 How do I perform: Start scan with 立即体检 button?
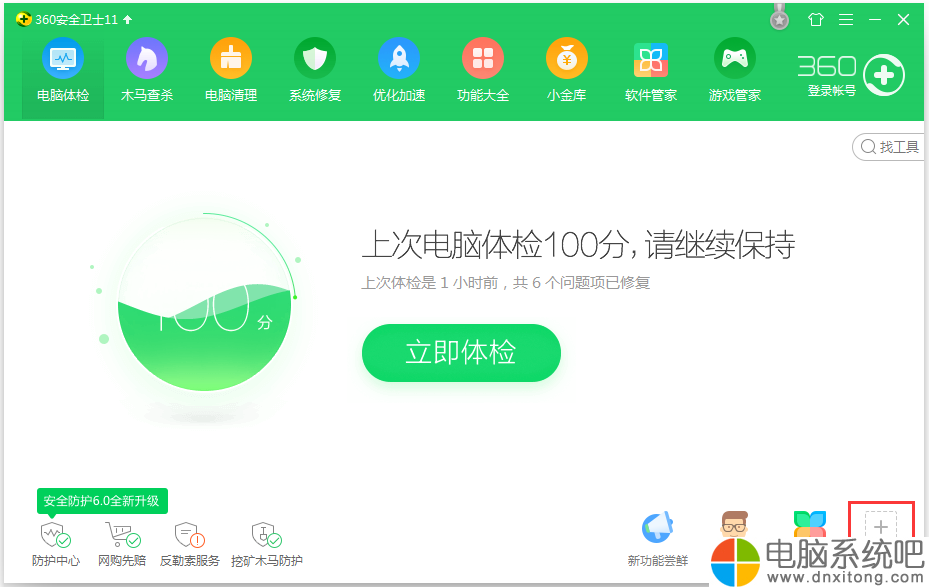pos(461,352)
